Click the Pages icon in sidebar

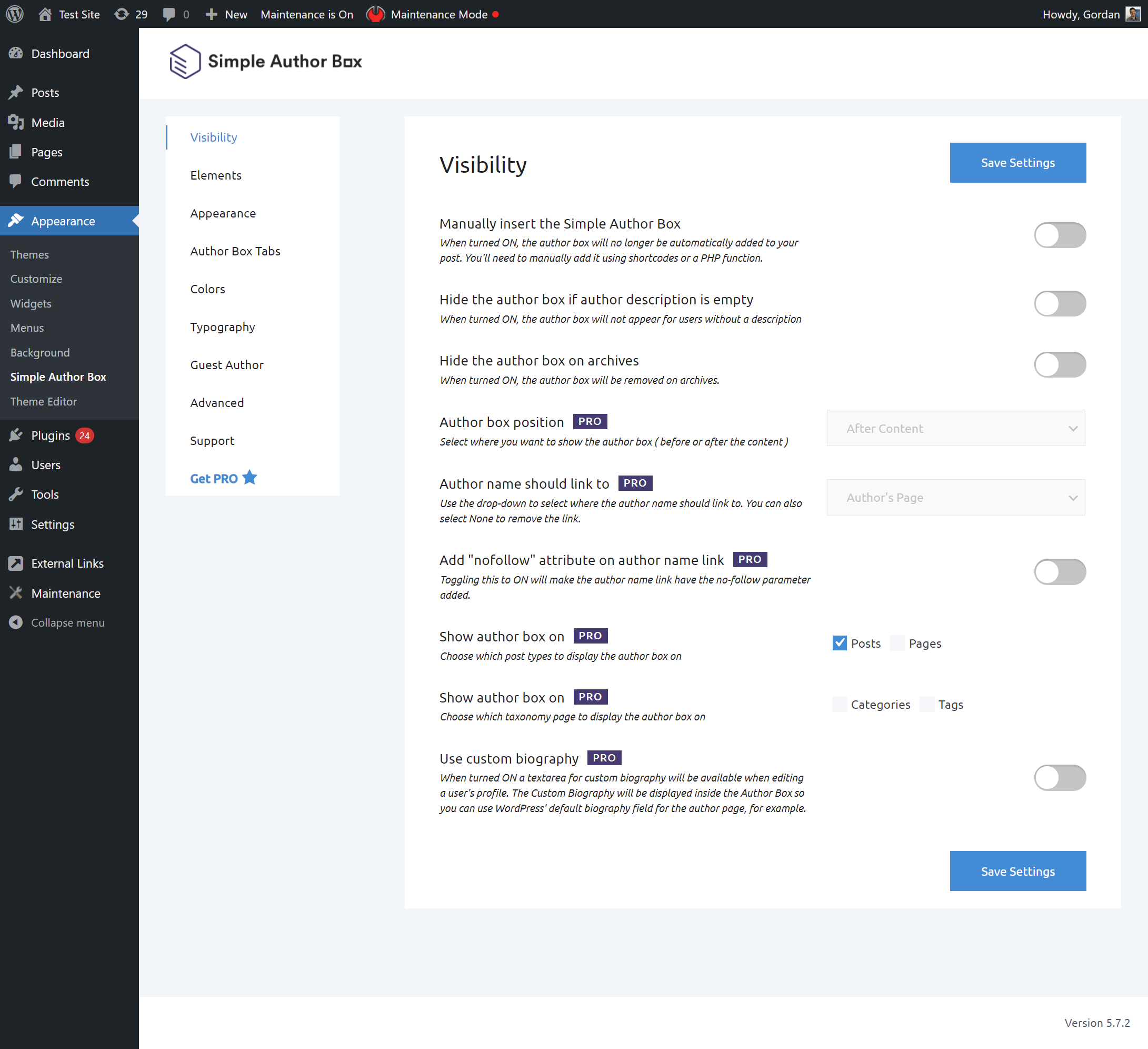(x=16, y=152)
